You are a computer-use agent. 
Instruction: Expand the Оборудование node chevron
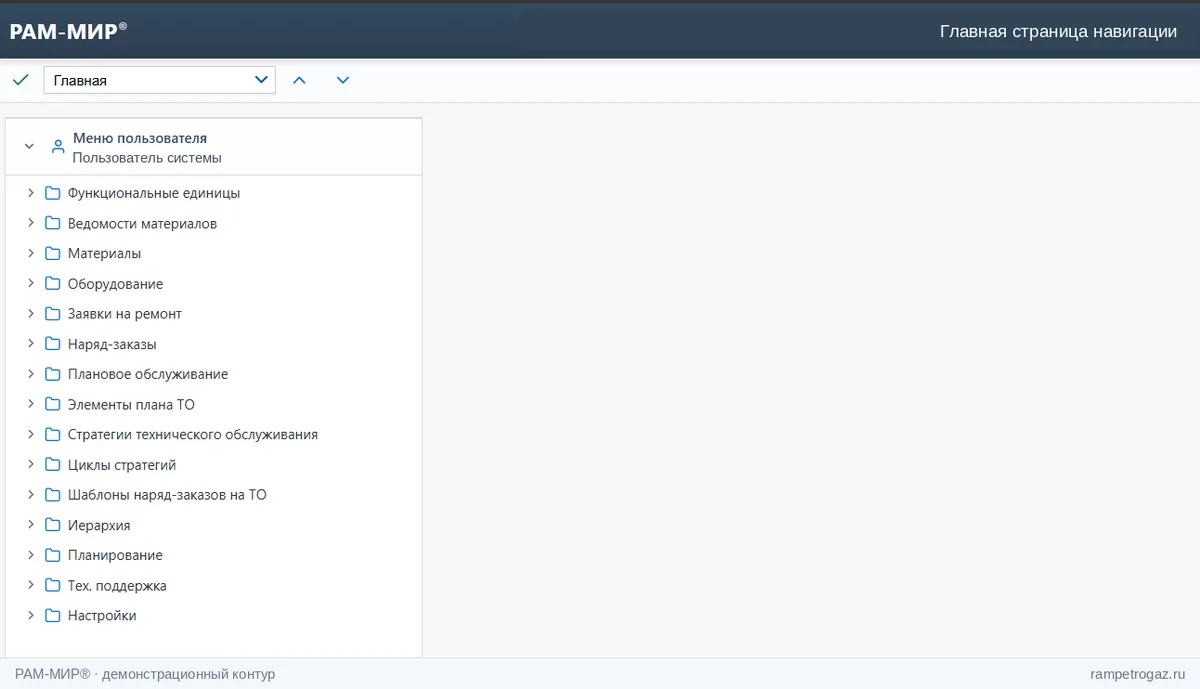click(x=31, y=284)
